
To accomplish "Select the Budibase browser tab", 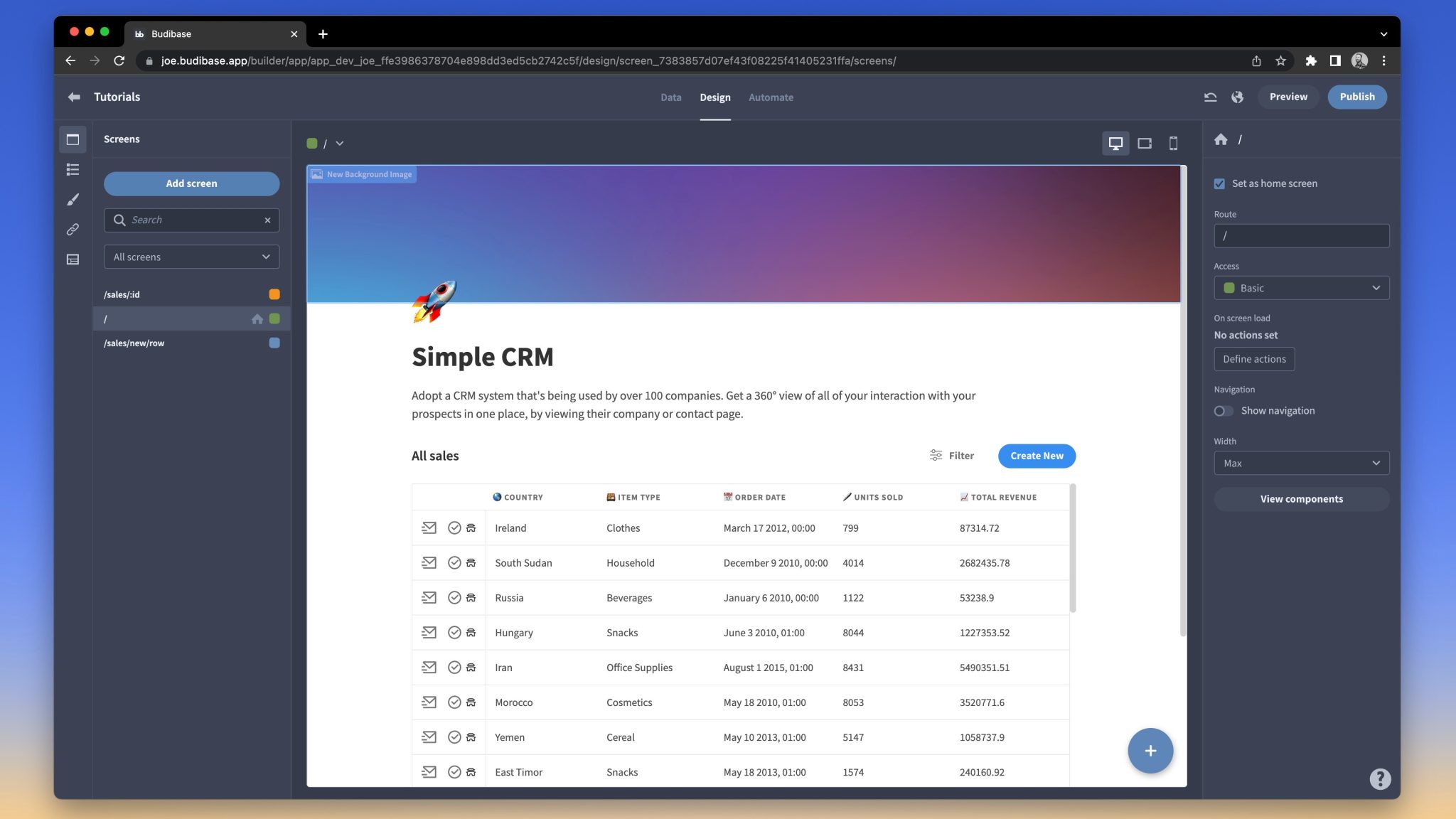I will [x=215, y=34].
